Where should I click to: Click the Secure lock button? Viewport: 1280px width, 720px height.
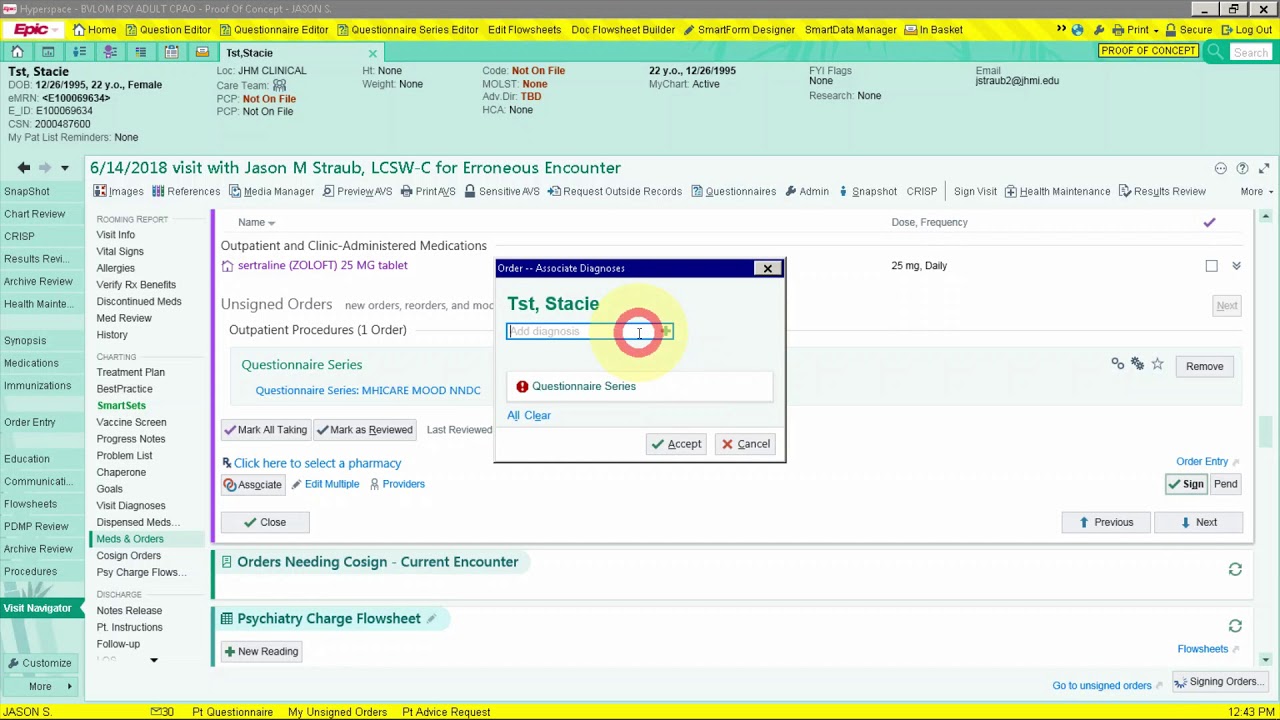1188,30
